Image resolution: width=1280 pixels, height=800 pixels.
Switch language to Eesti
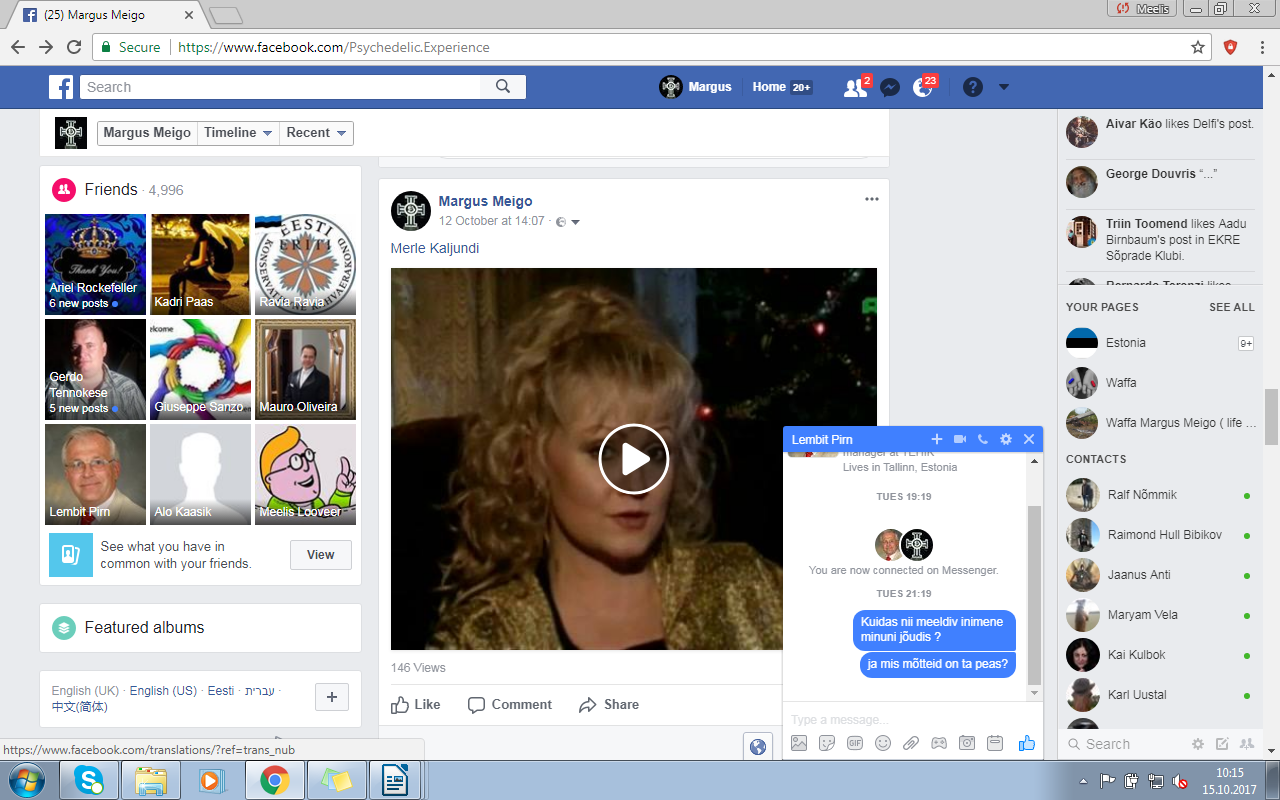(221, 691)
